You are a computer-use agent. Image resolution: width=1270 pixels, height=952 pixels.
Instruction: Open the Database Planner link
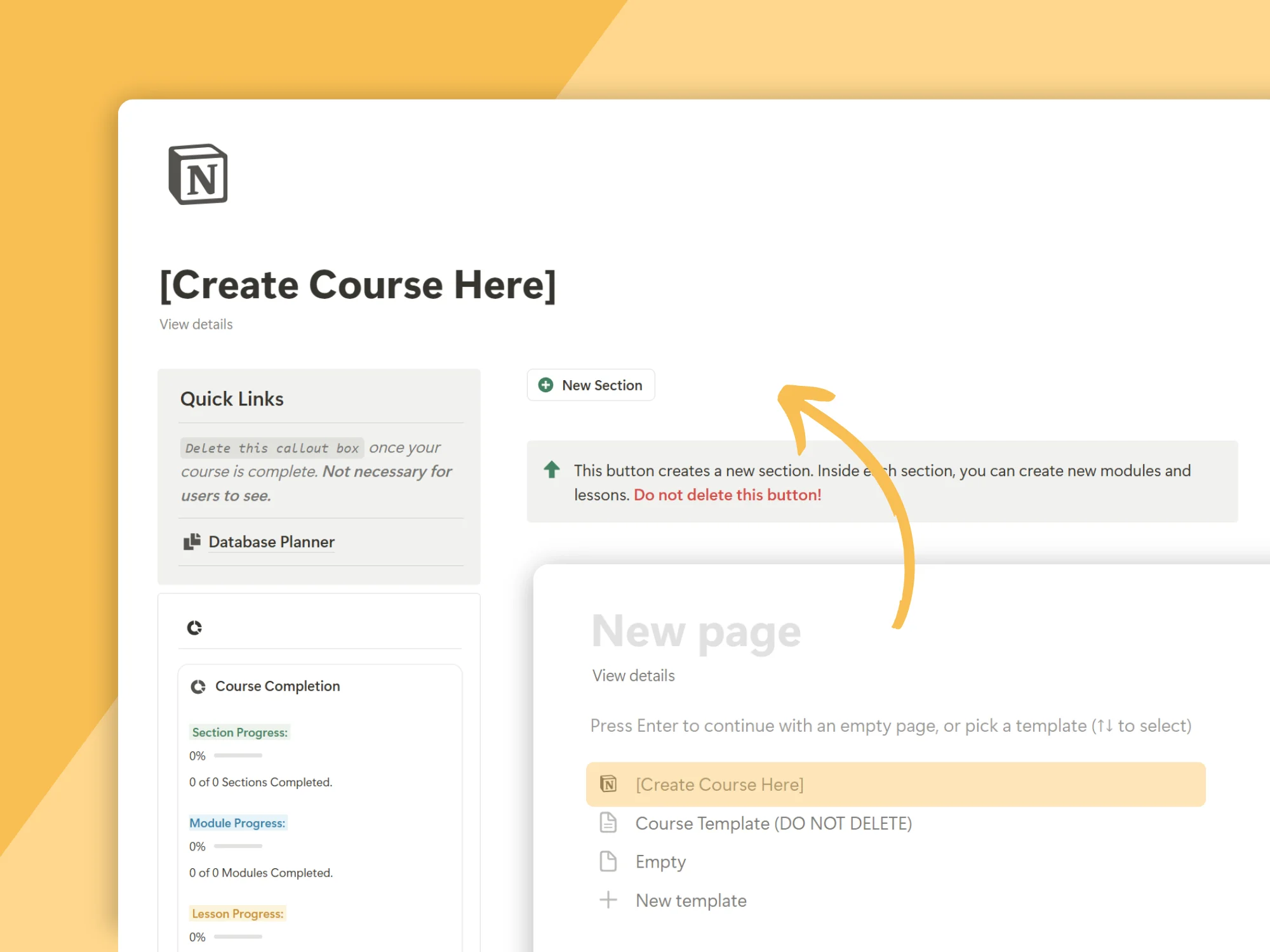pyautogui.click(x=271, y=542)
